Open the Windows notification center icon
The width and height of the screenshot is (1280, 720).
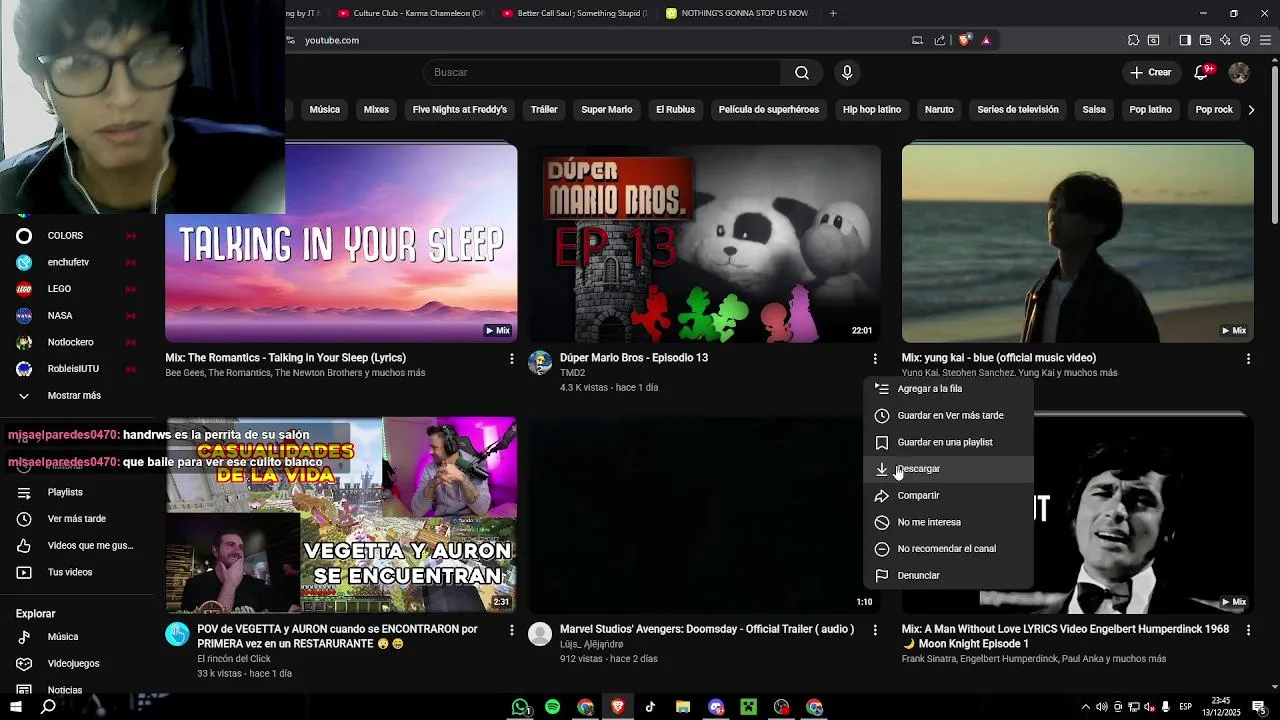(1259, 707)
